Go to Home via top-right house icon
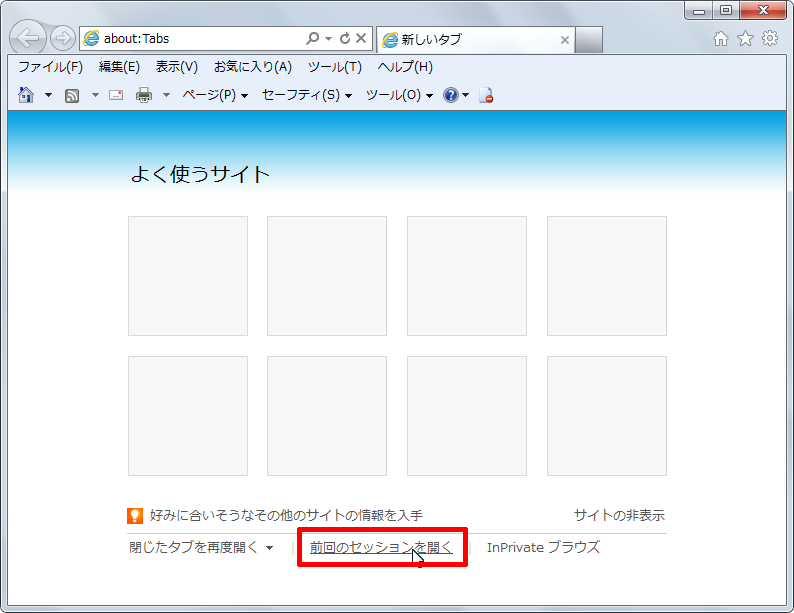The width and height of the screenshot is (794, 613). click(x=721, y=38)
